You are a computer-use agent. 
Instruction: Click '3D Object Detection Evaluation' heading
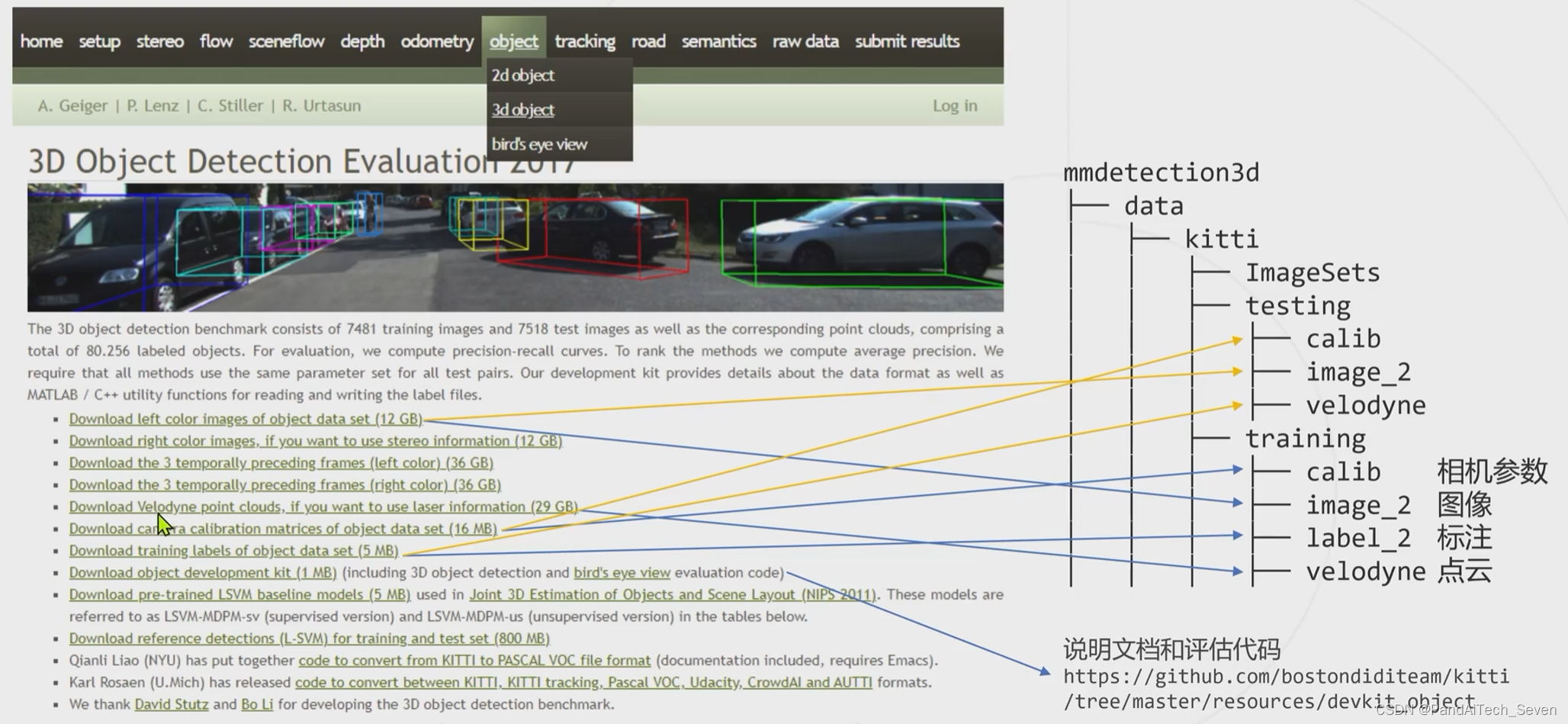(x=301, y=162)
